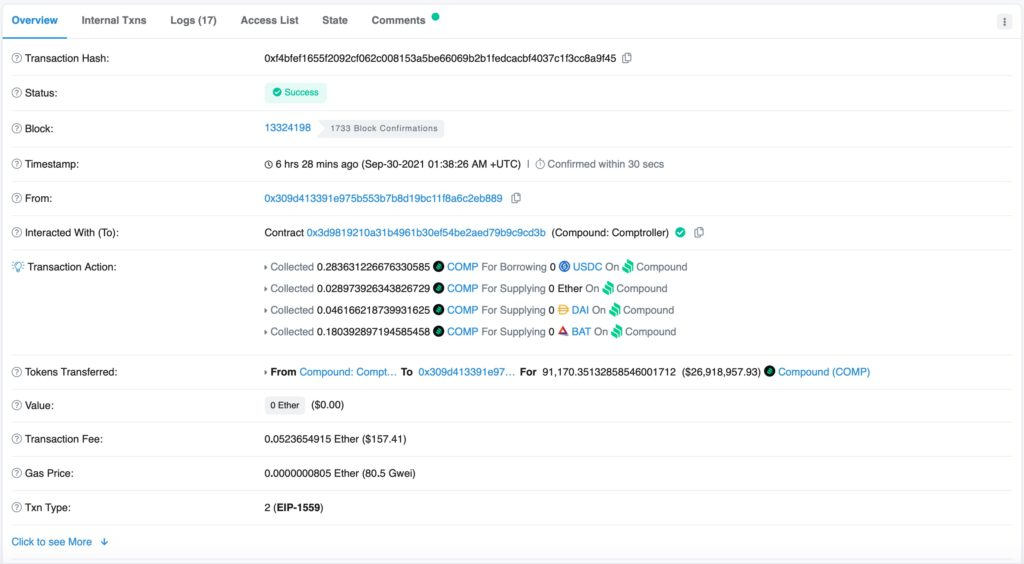Expand the Supplying 0 DAI action row arrow
The width and height of the screenshot is (1024, 564).
[266, 311]
